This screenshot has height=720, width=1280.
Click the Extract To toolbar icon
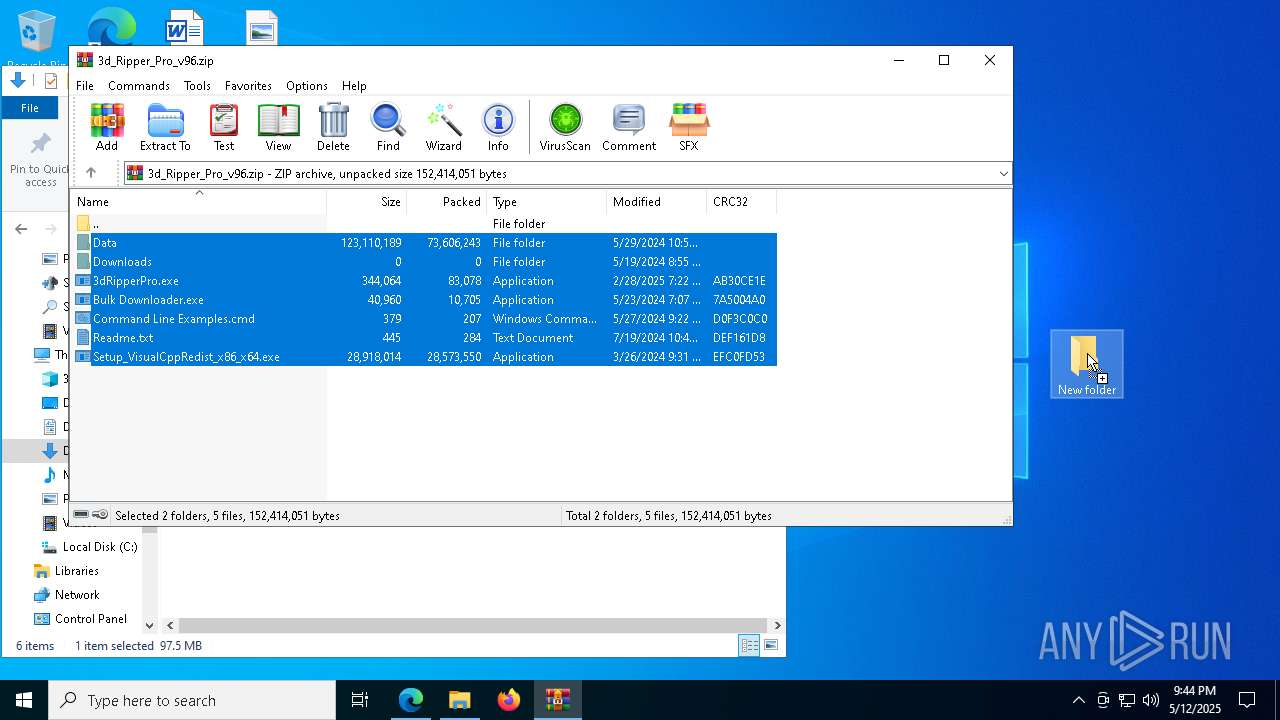[165, 127]
